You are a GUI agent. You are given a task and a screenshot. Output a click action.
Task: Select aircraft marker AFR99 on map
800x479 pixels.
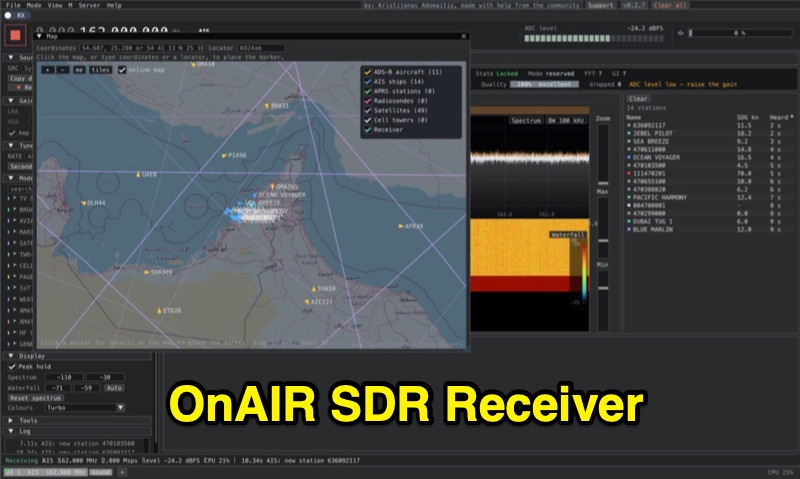(x=401, y=225)
